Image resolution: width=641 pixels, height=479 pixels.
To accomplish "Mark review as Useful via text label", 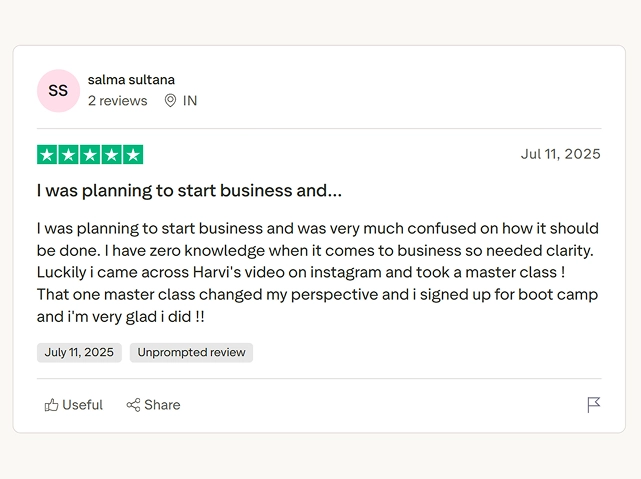I will point(82,405).
